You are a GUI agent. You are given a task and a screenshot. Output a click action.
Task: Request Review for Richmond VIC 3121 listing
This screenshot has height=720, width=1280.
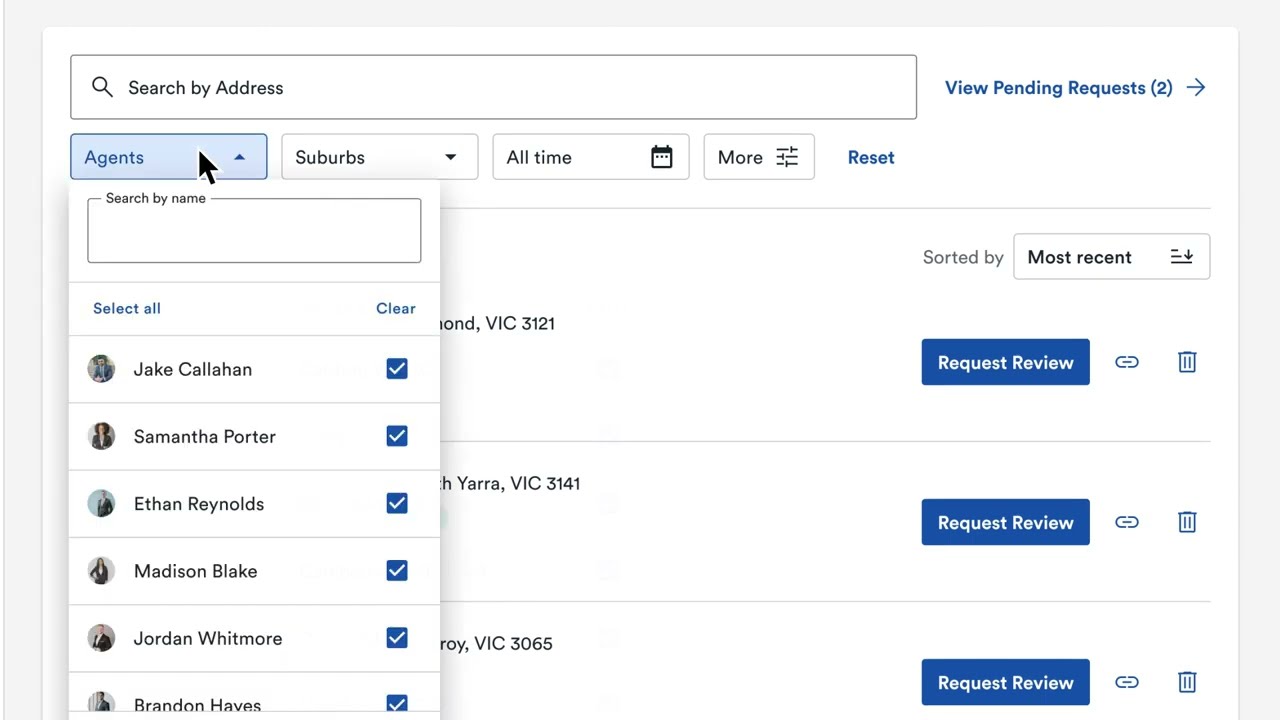coord(1005,362)
